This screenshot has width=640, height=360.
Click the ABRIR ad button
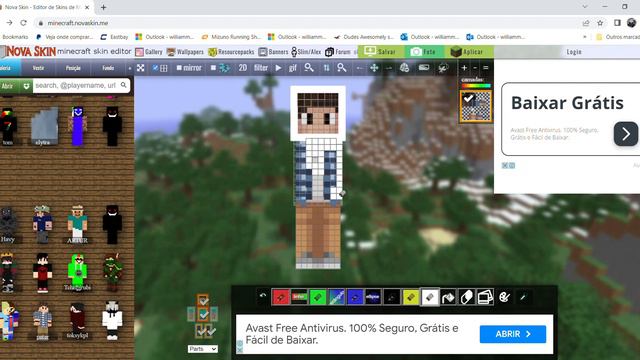pyautogui.click(x=513, y=334)
